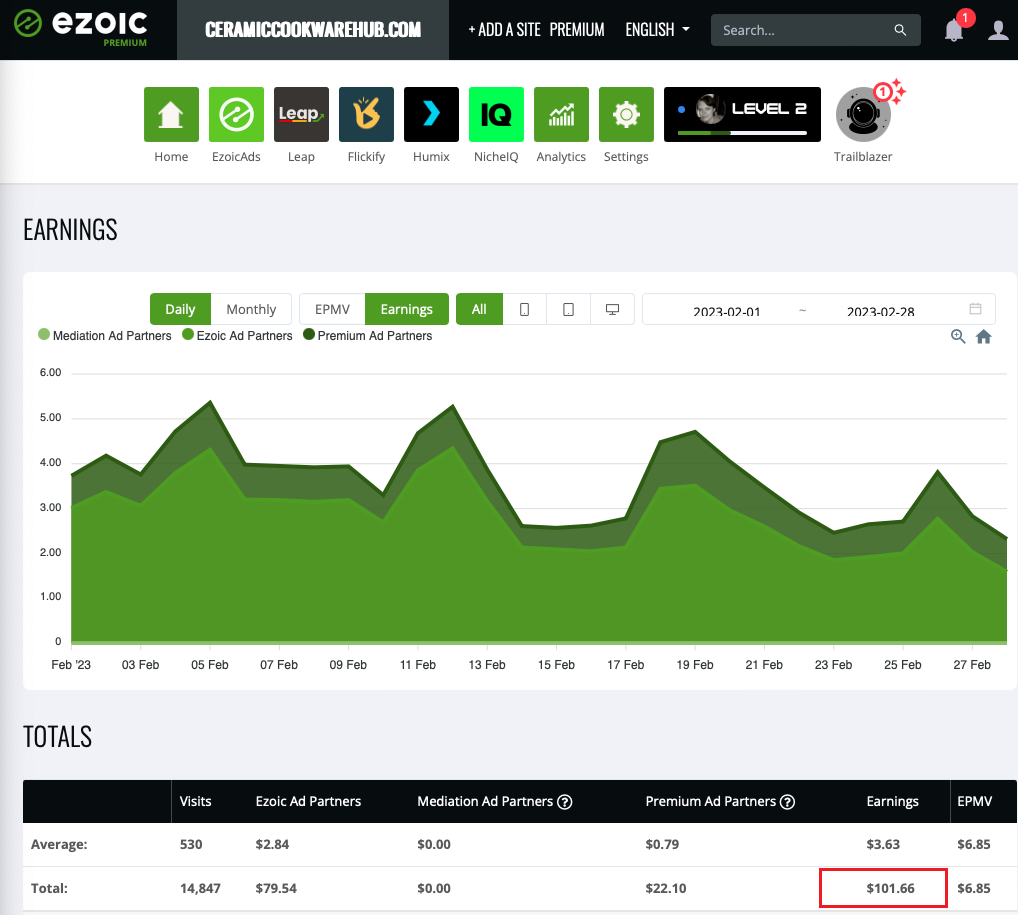Viewport: 1018px width, 915px height.
Task: Select average visits value 530
Action: [x=191, y=844]
